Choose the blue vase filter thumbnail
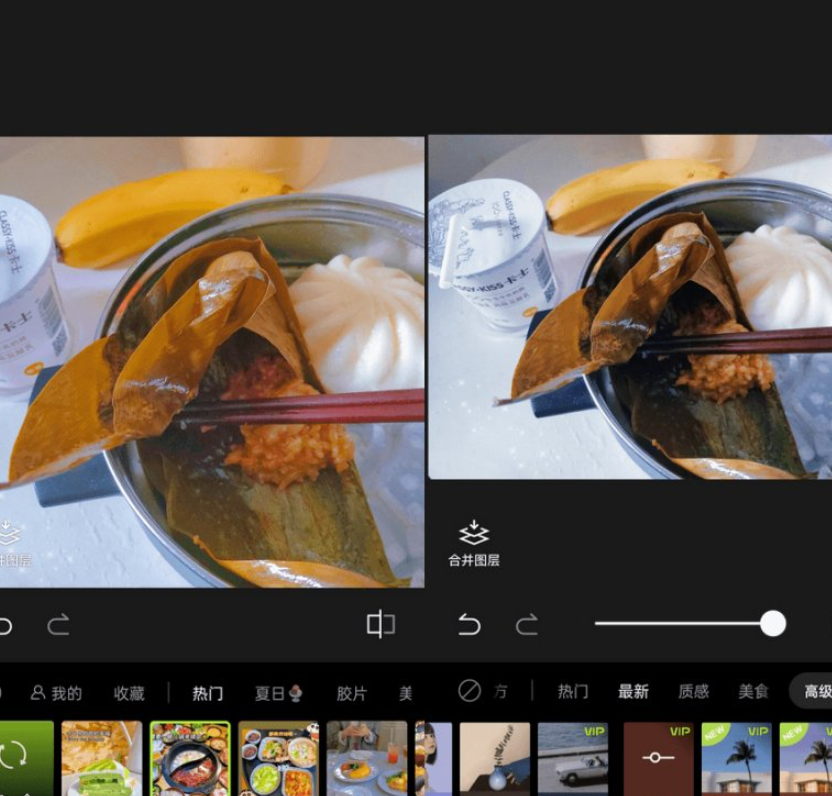 495,758
